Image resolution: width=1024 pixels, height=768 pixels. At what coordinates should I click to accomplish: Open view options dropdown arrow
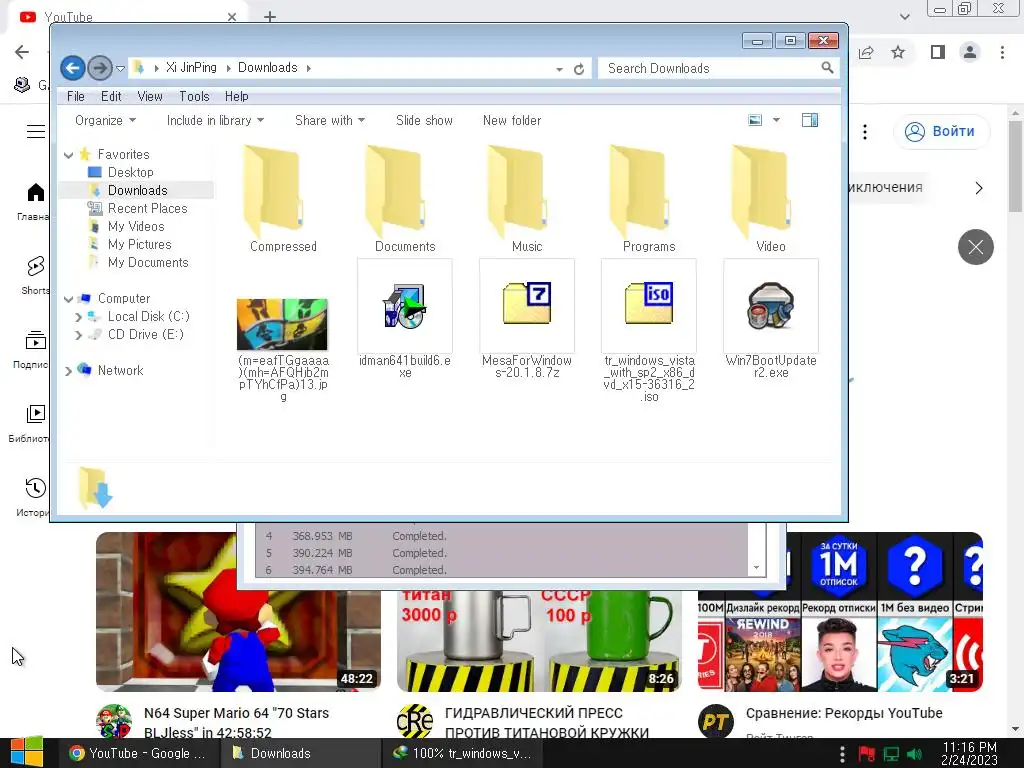click(x=776, y=120)
